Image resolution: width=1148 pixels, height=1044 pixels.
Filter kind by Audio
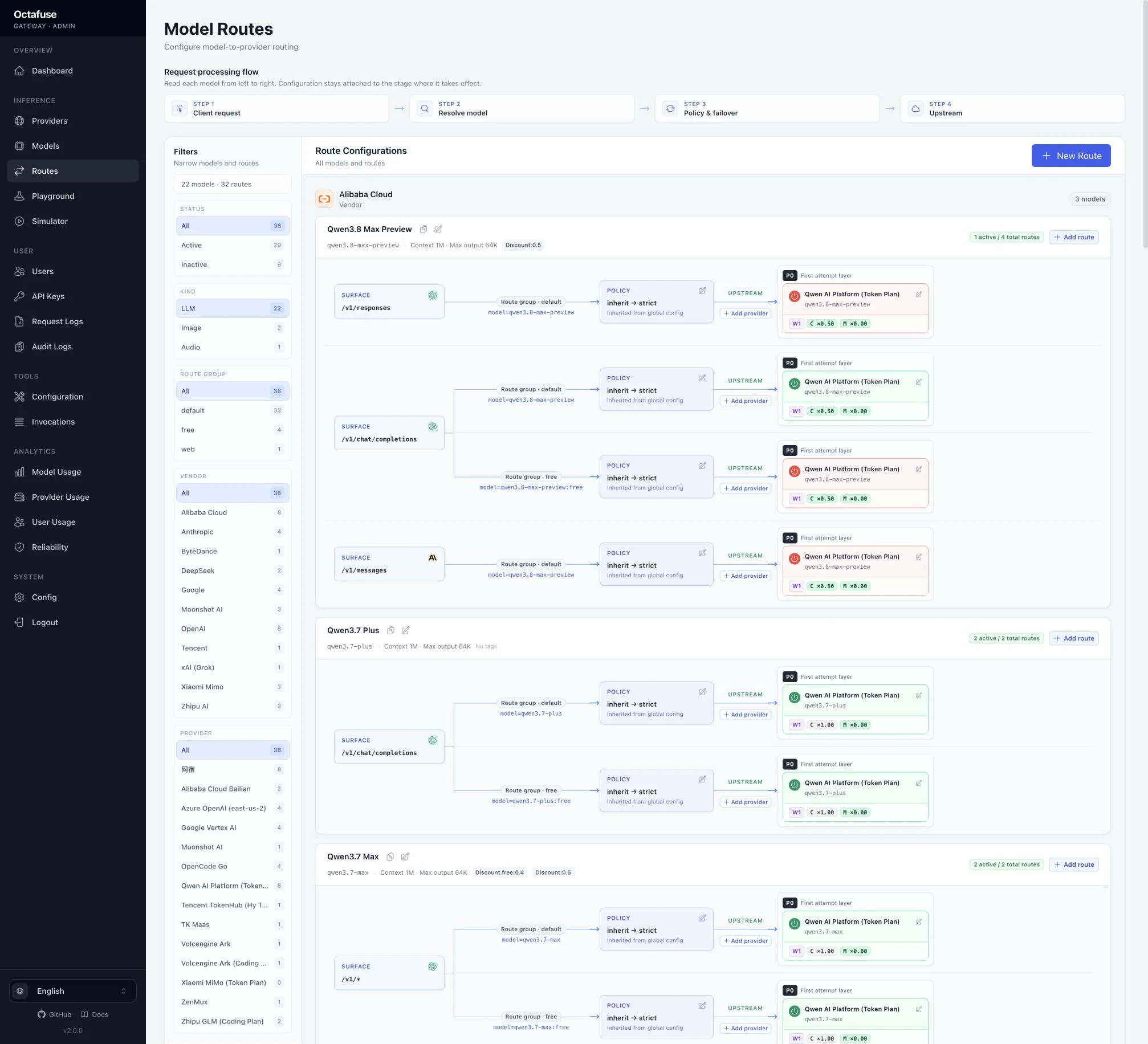click(x=233, y=347)
